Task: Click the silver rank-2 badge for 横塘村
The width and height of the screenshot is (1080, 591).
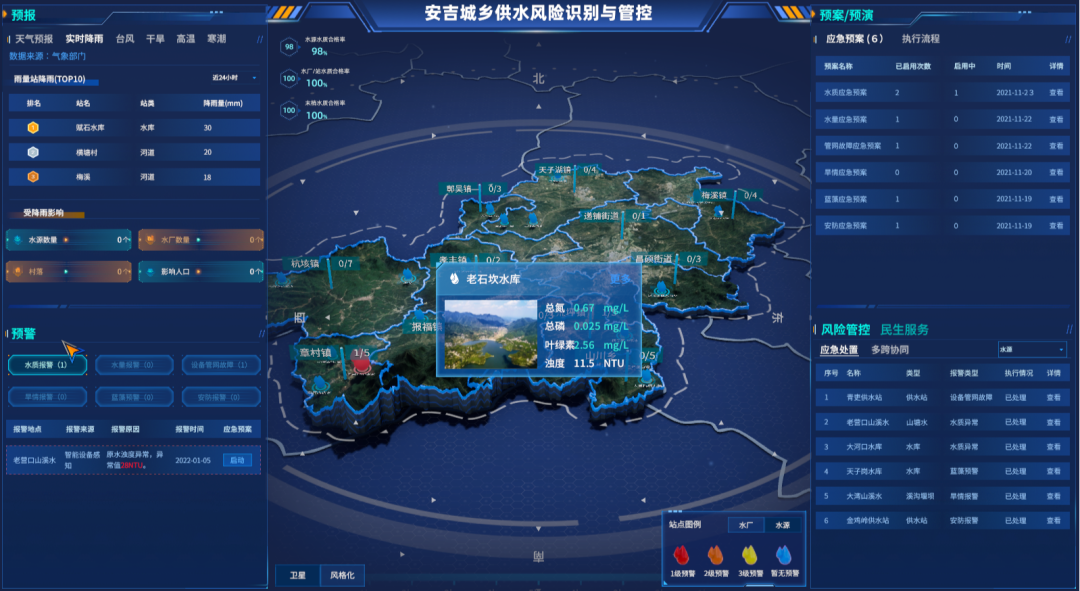Action: tap(33, 152)
